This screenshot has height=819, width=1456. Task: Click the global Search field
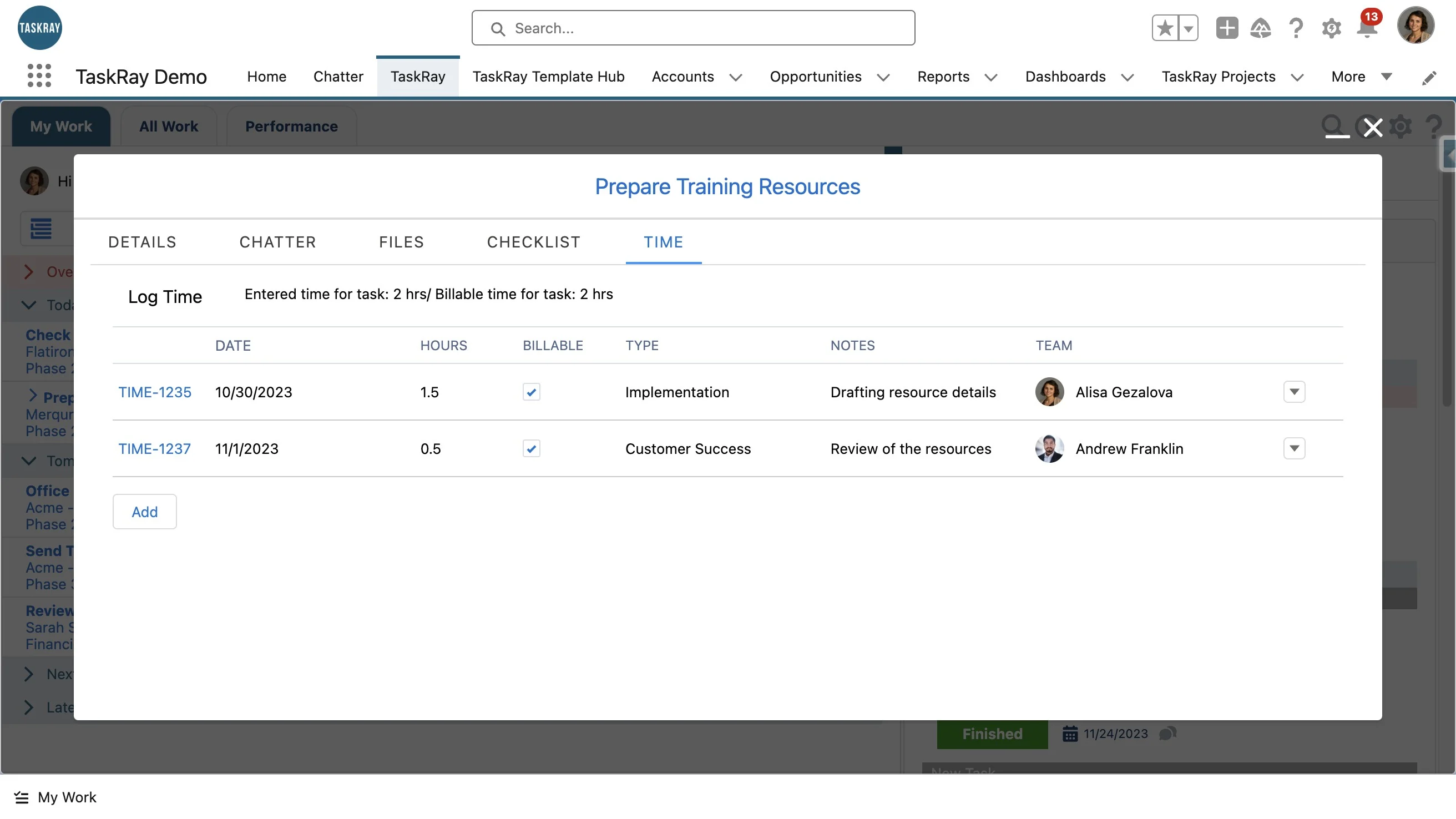tap(693, 28)
